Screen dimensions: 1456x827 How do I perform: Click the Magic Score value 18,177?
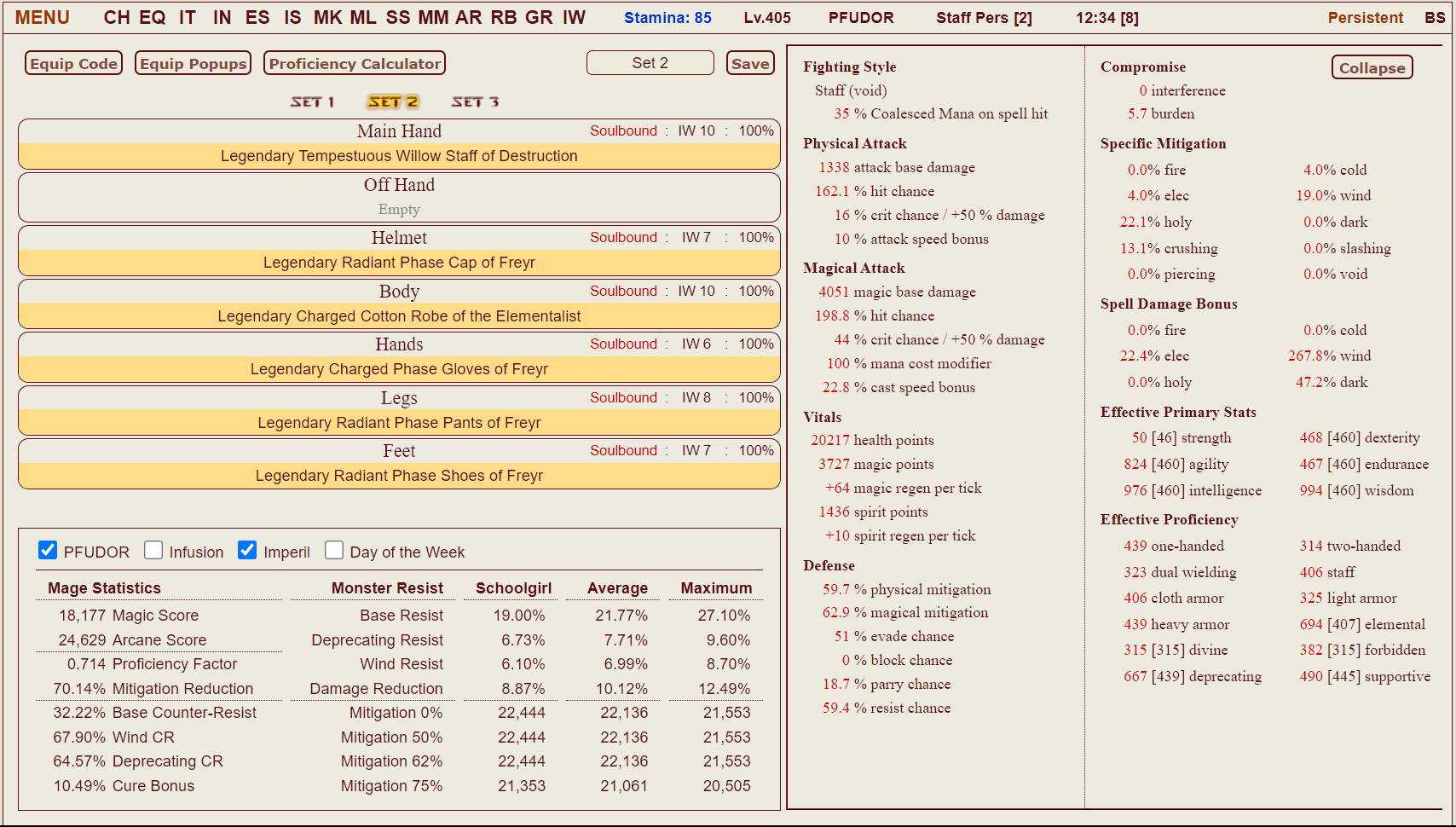82,616
